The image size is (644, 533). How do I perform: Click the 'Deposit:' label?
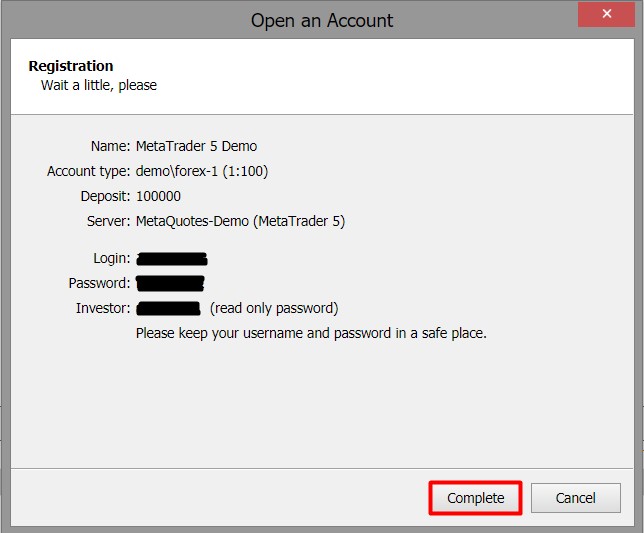[105, 196]
